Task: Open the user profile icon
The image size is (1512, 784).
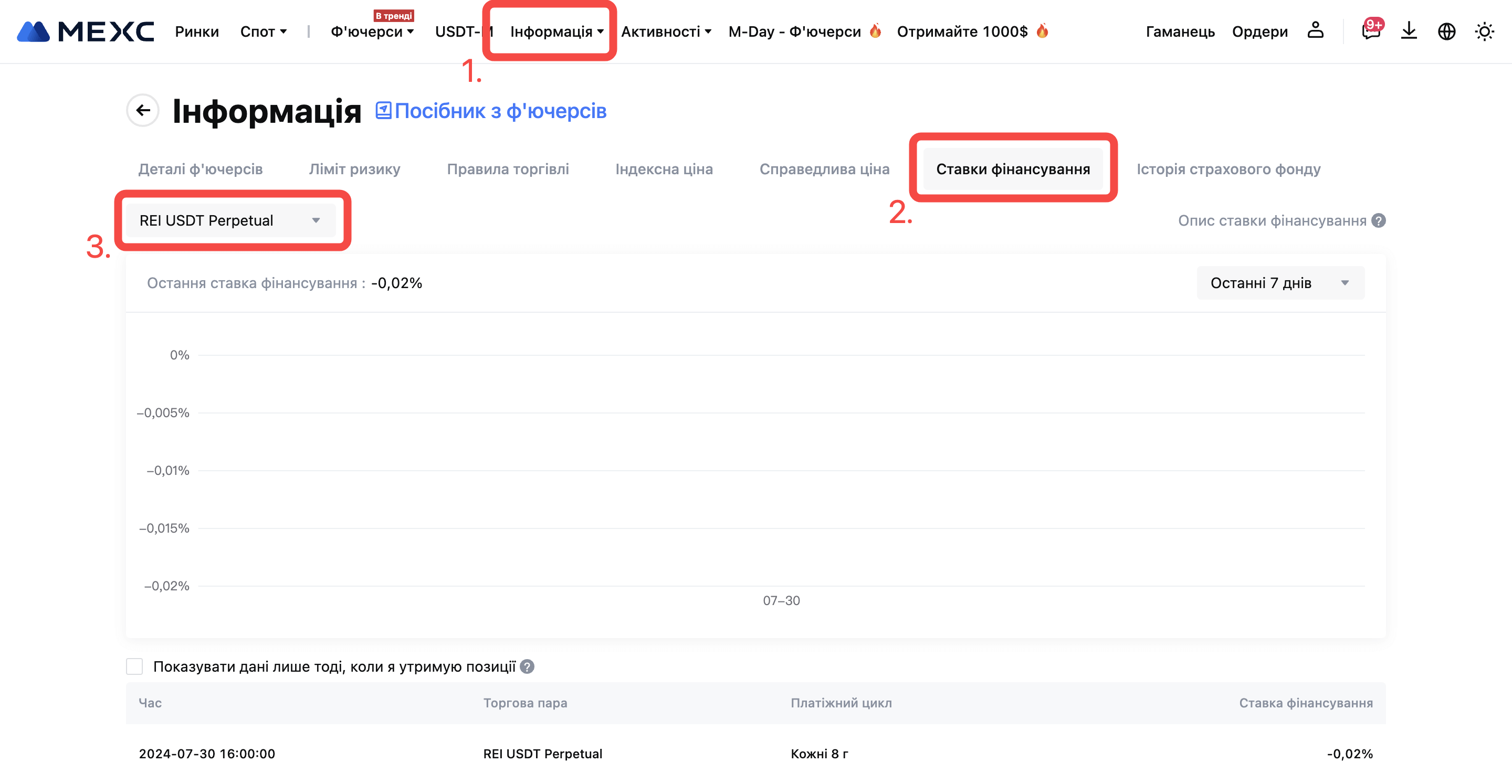Action: click(1315, 30)
